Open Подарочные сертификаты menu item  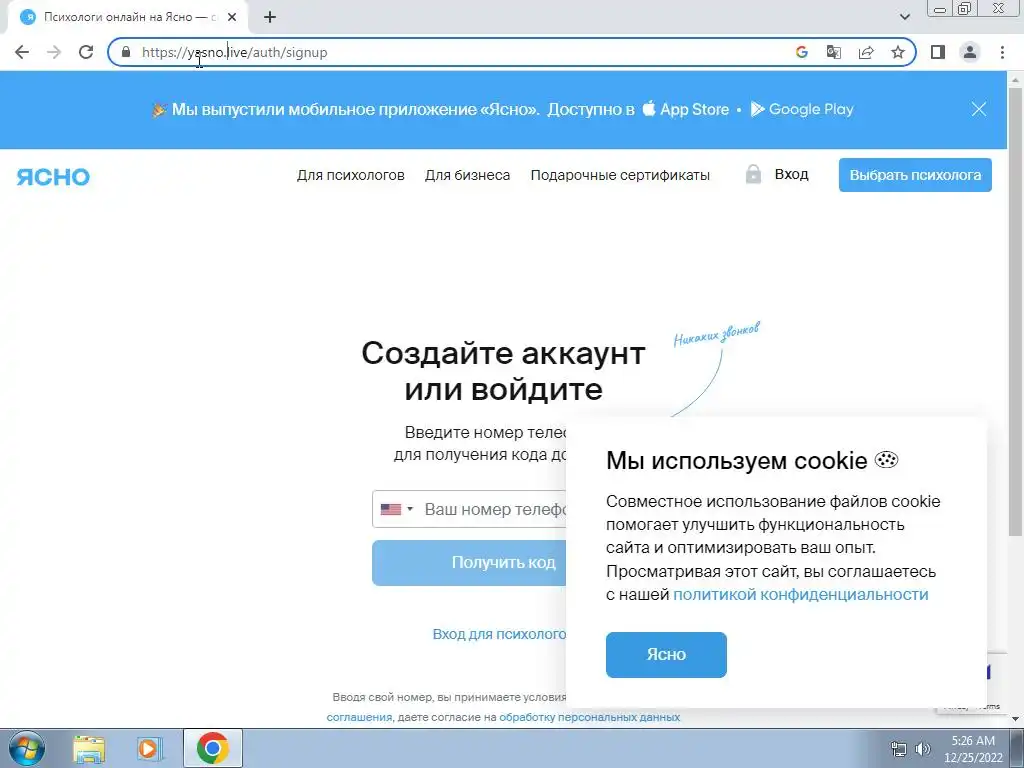620,175
